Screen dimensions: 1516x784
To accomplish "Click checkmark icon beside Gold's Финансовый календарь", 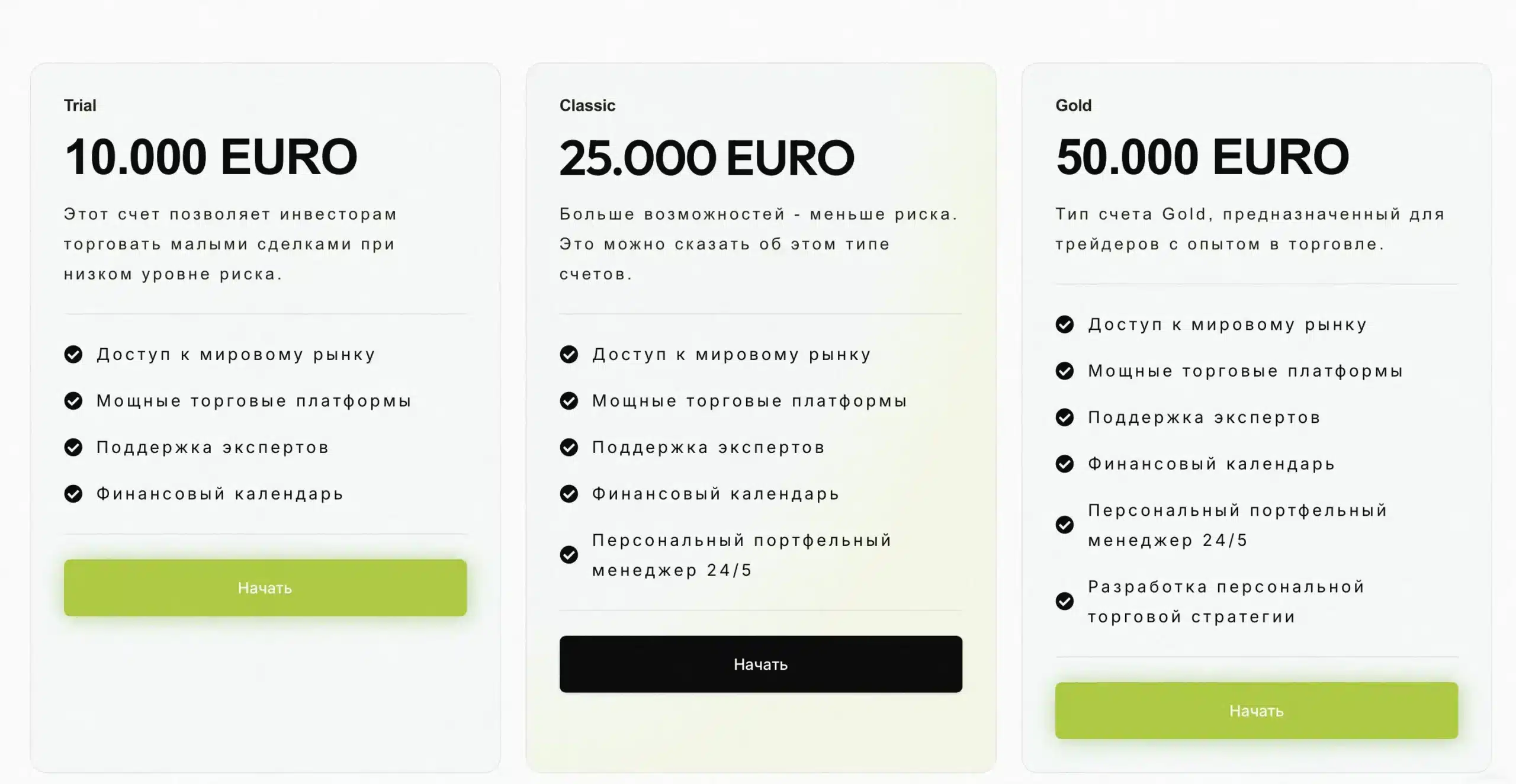I will coord(1065,464).
